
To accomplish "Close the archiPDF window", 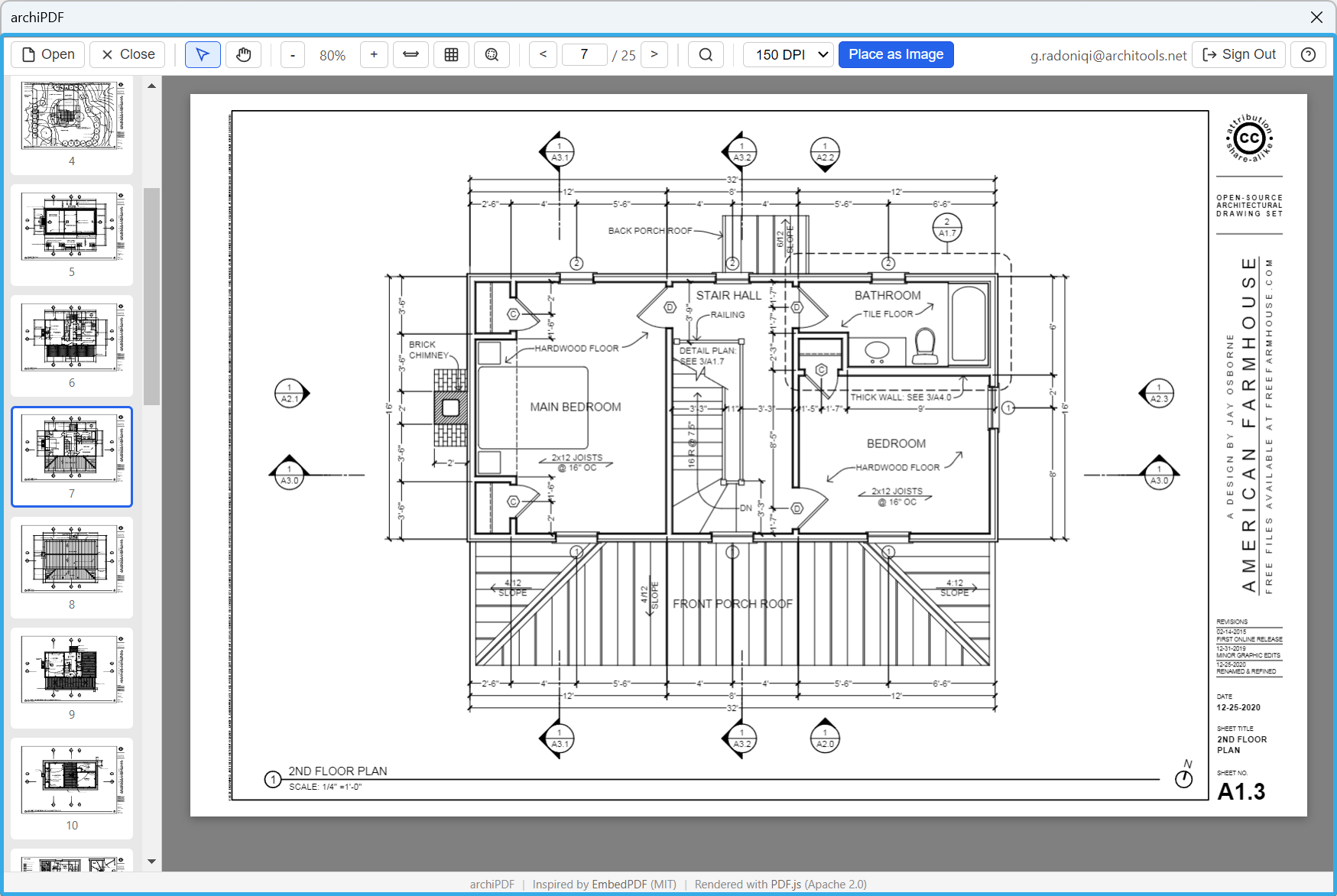I will click(1316, 17).
